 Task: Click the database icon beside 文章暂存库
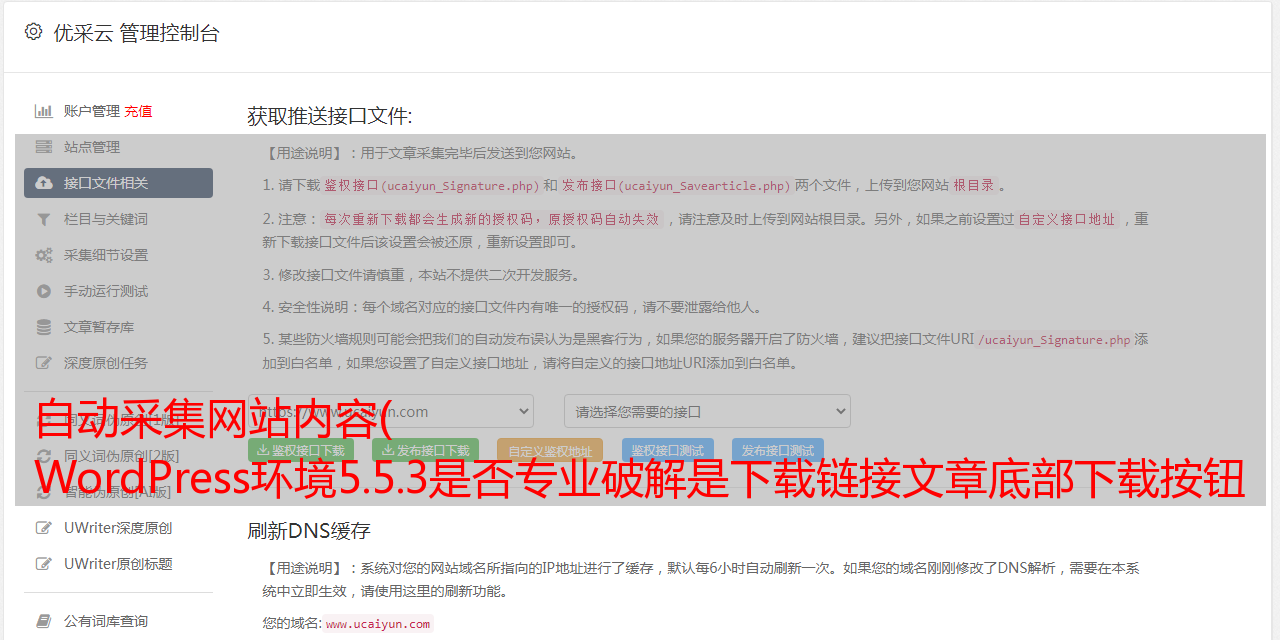pyautogui.click(x=44, y=327)
